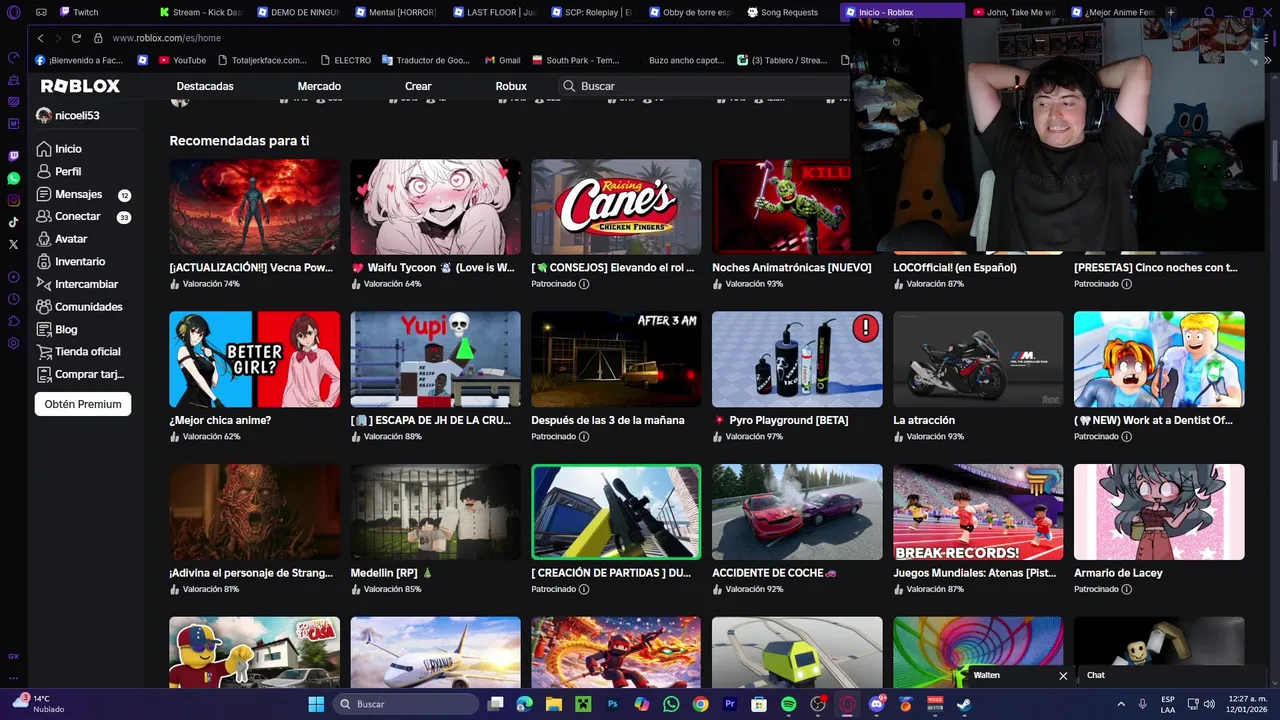The width and height of the screenshot is (1280, 720).
Task: Open the Waifu Tycoon game thumbnail
Action: click(x=435, y=207)
